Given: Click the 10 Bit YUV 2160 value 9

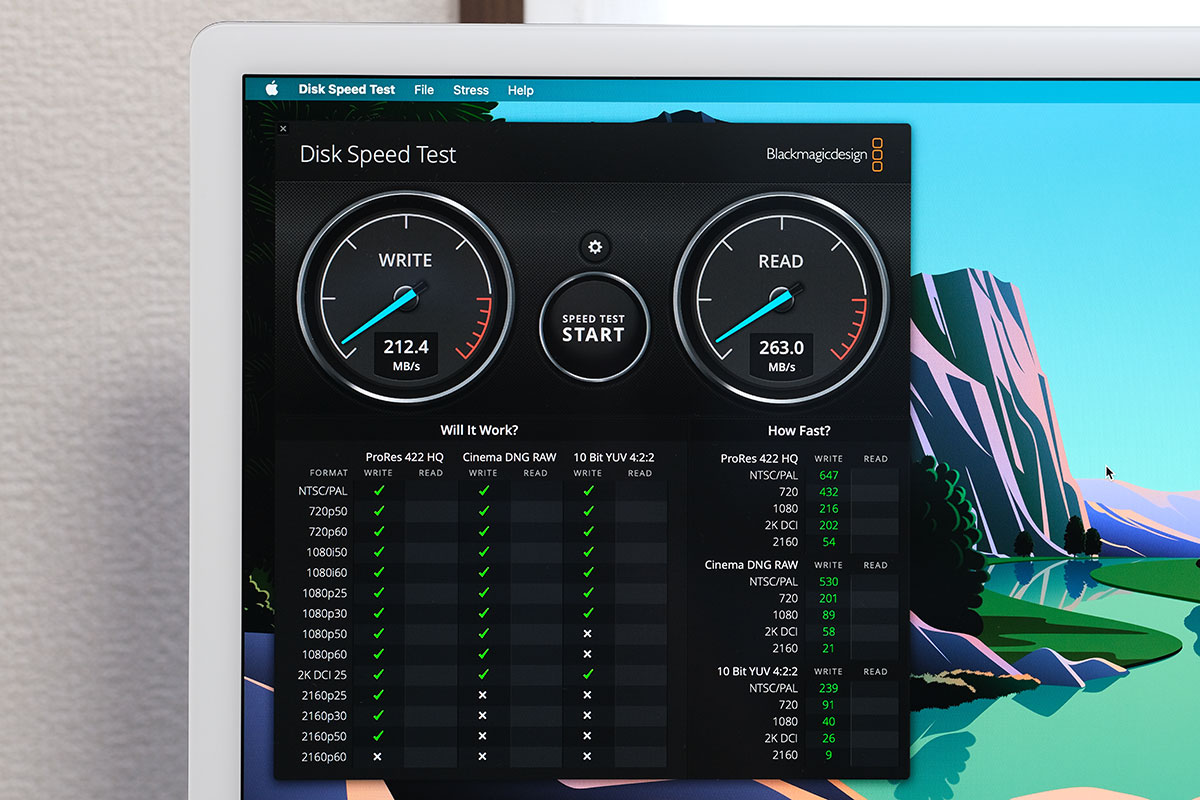Looking at the screenshot, I should [828, 755].
